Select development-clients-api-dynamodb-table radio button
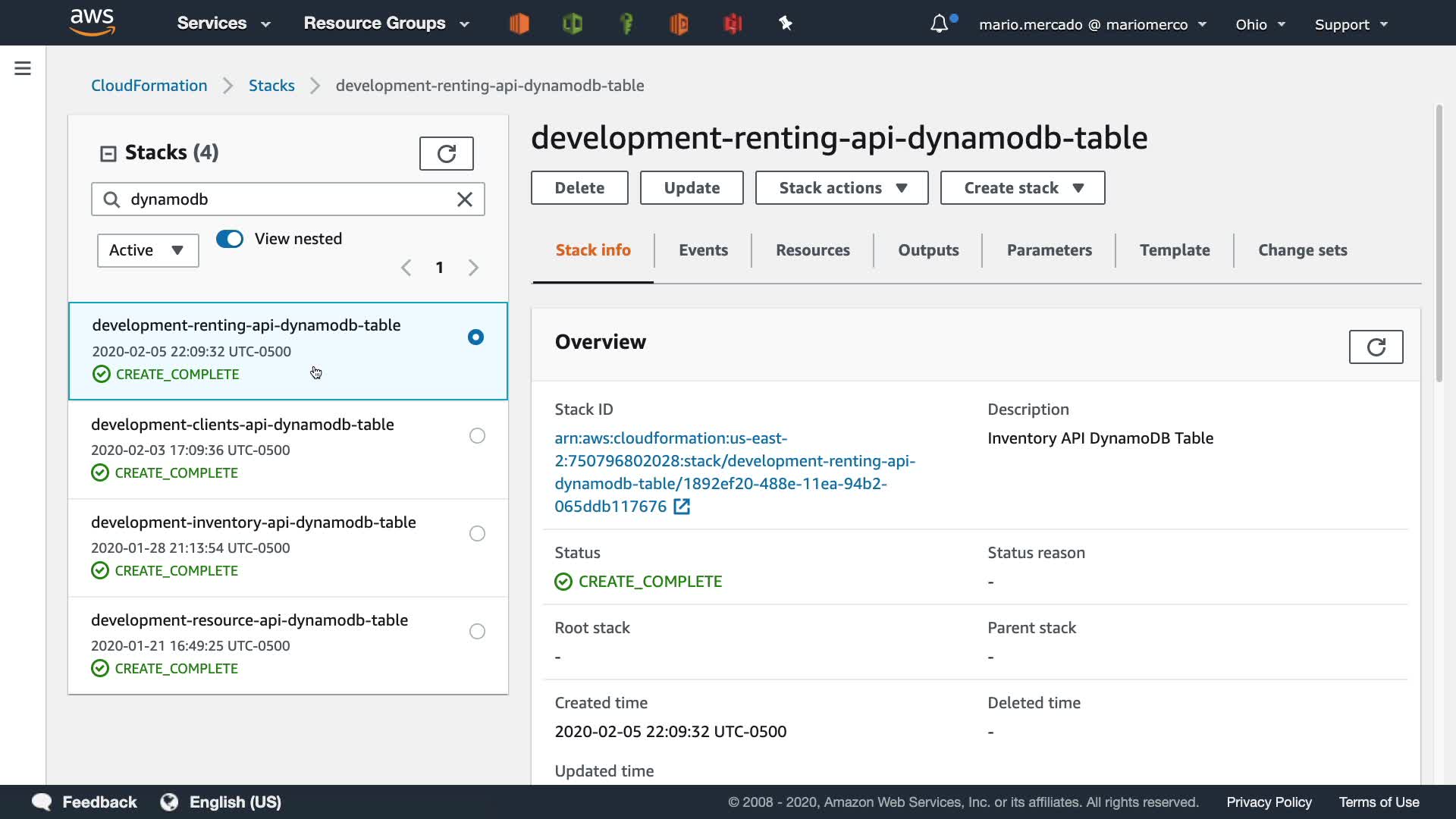The image size is (1456, 819). (477, 436)
